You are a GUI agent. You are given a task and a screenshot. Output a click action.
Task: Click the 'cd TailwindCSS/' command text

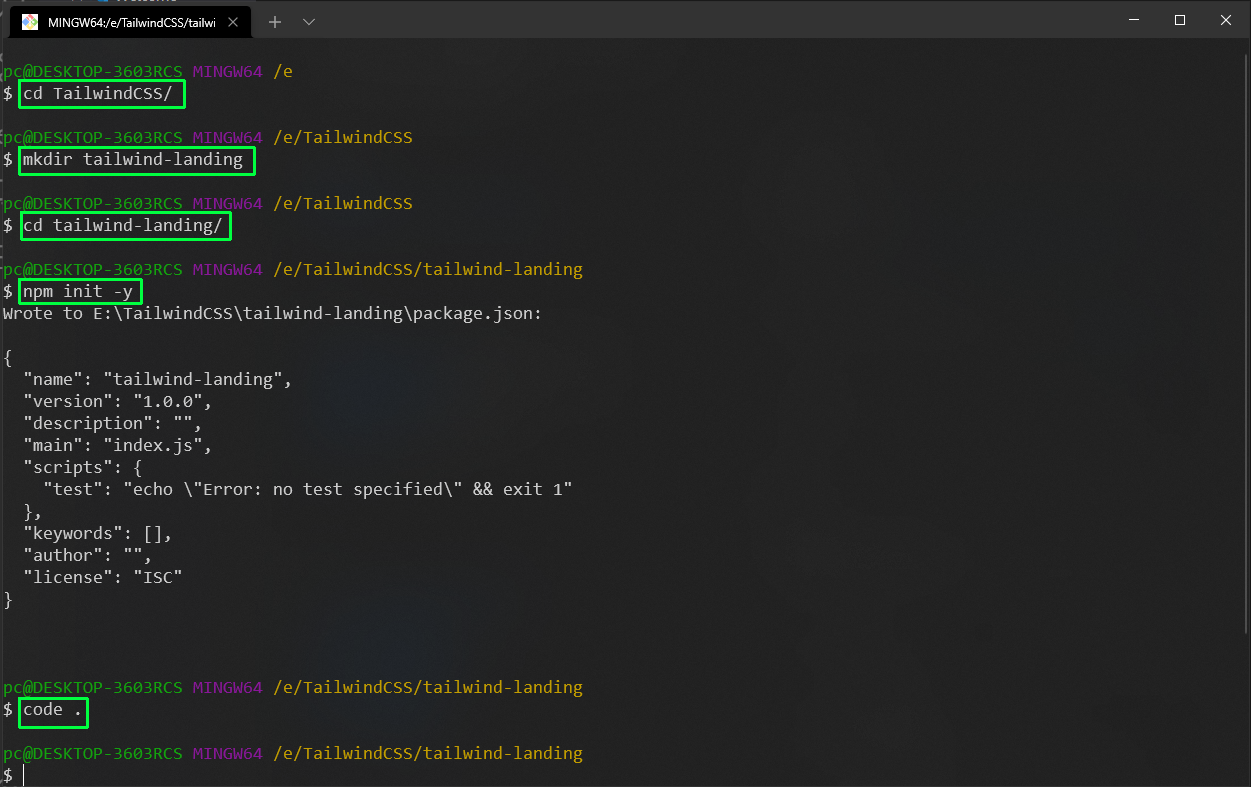[98, 94]
